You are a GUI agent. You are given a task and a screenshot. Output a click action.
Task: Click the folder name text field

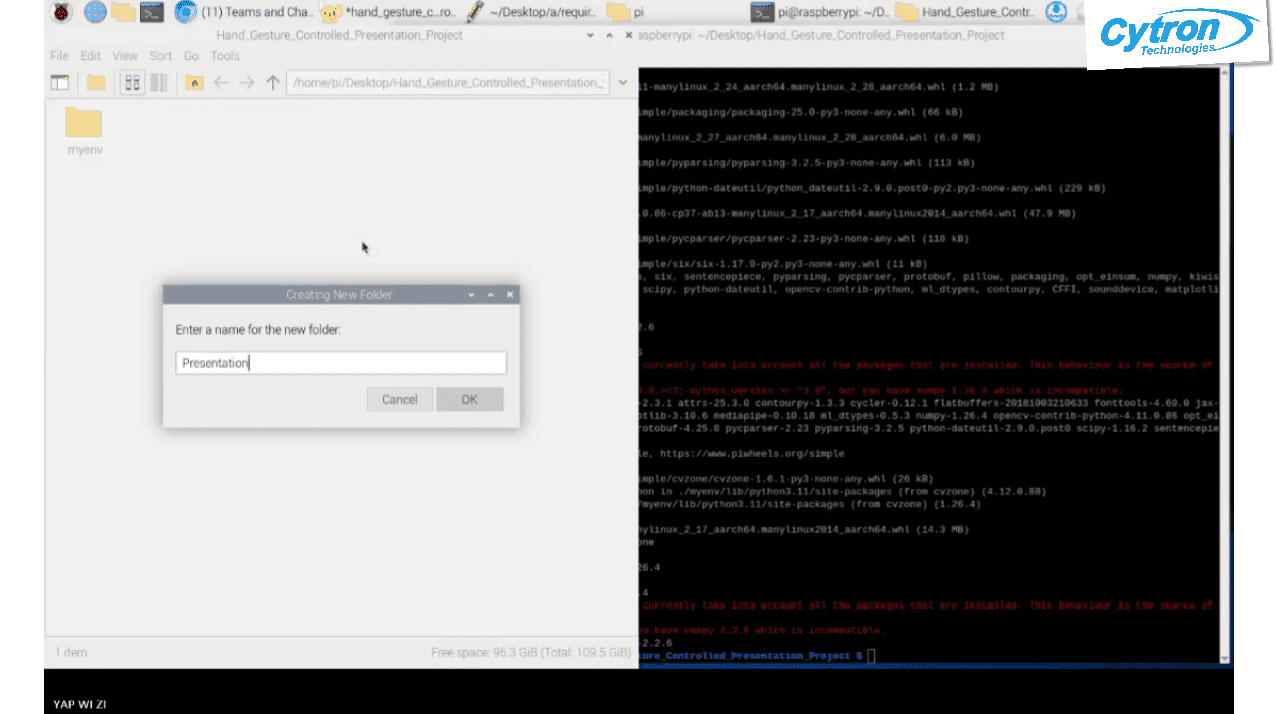(340, 363)
